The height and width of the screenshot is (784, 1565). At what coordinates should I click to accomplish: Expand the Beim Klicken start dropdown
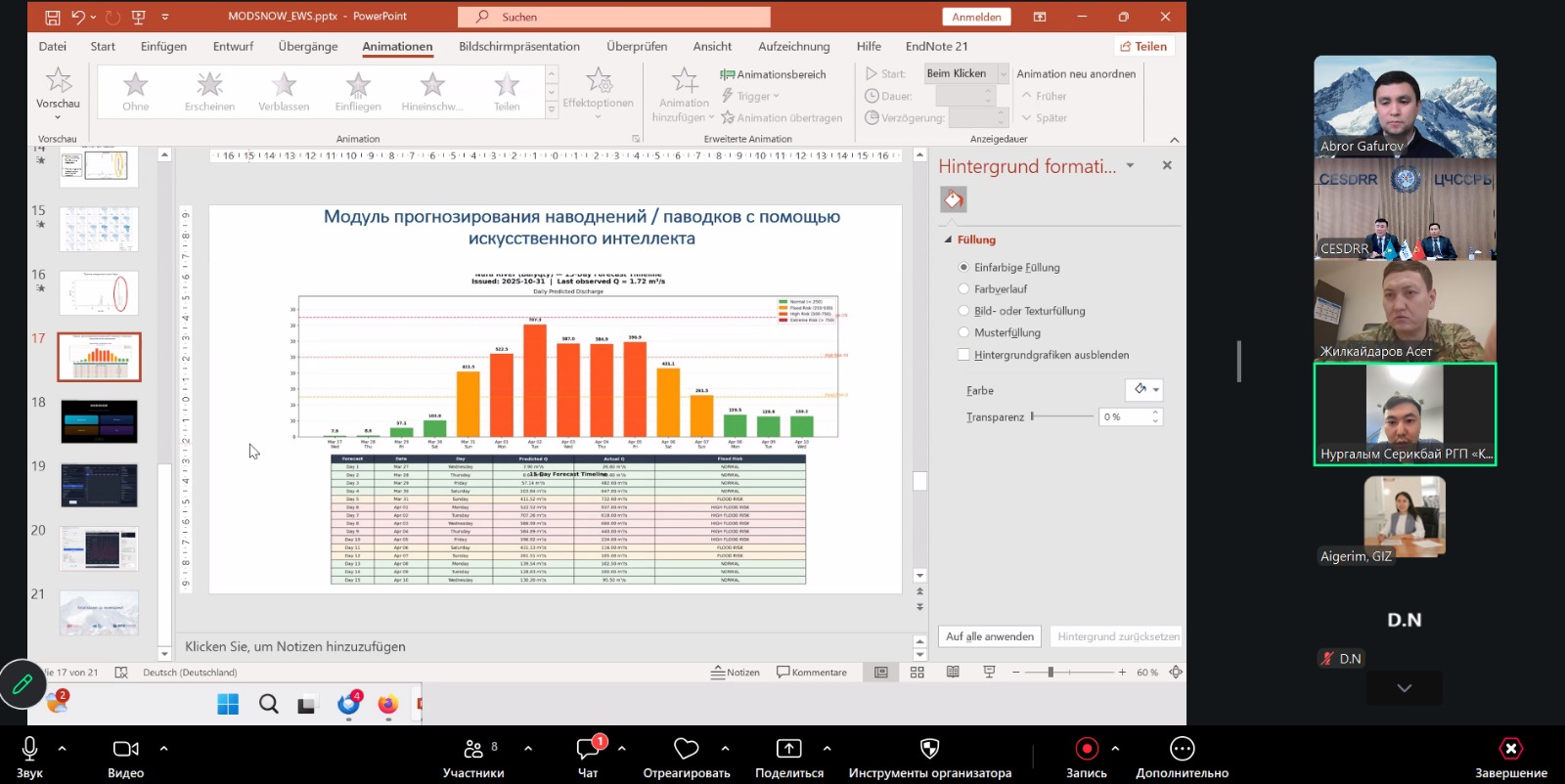(x=1003, y=73)
